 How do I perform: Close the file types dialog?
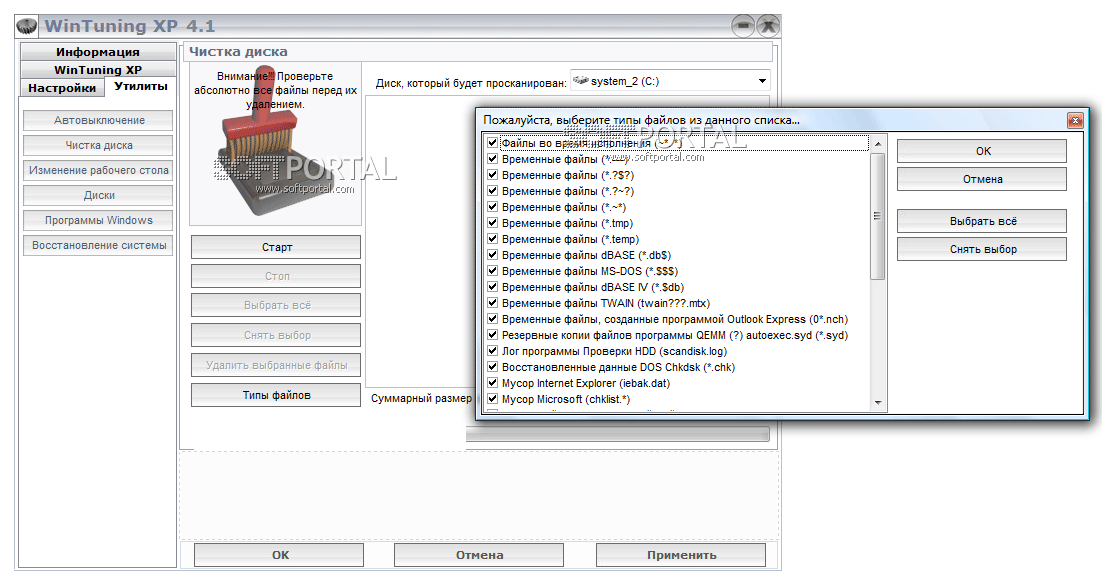point(1075,120)
